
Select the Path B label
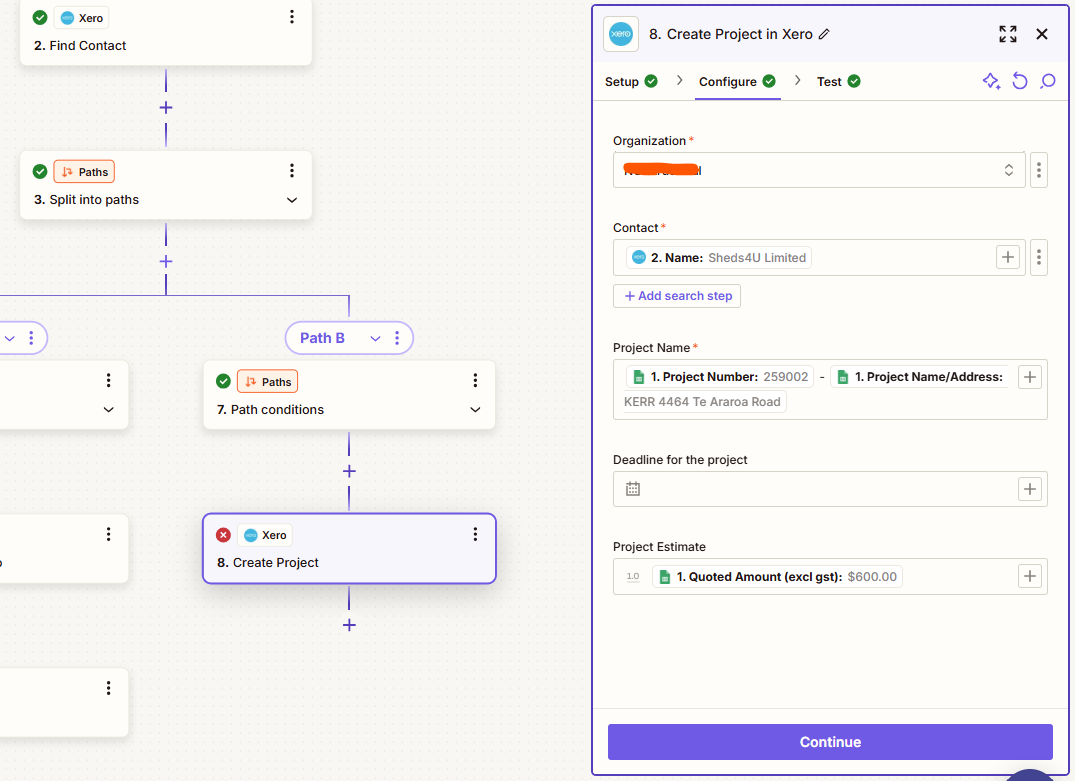pos(322,338)
